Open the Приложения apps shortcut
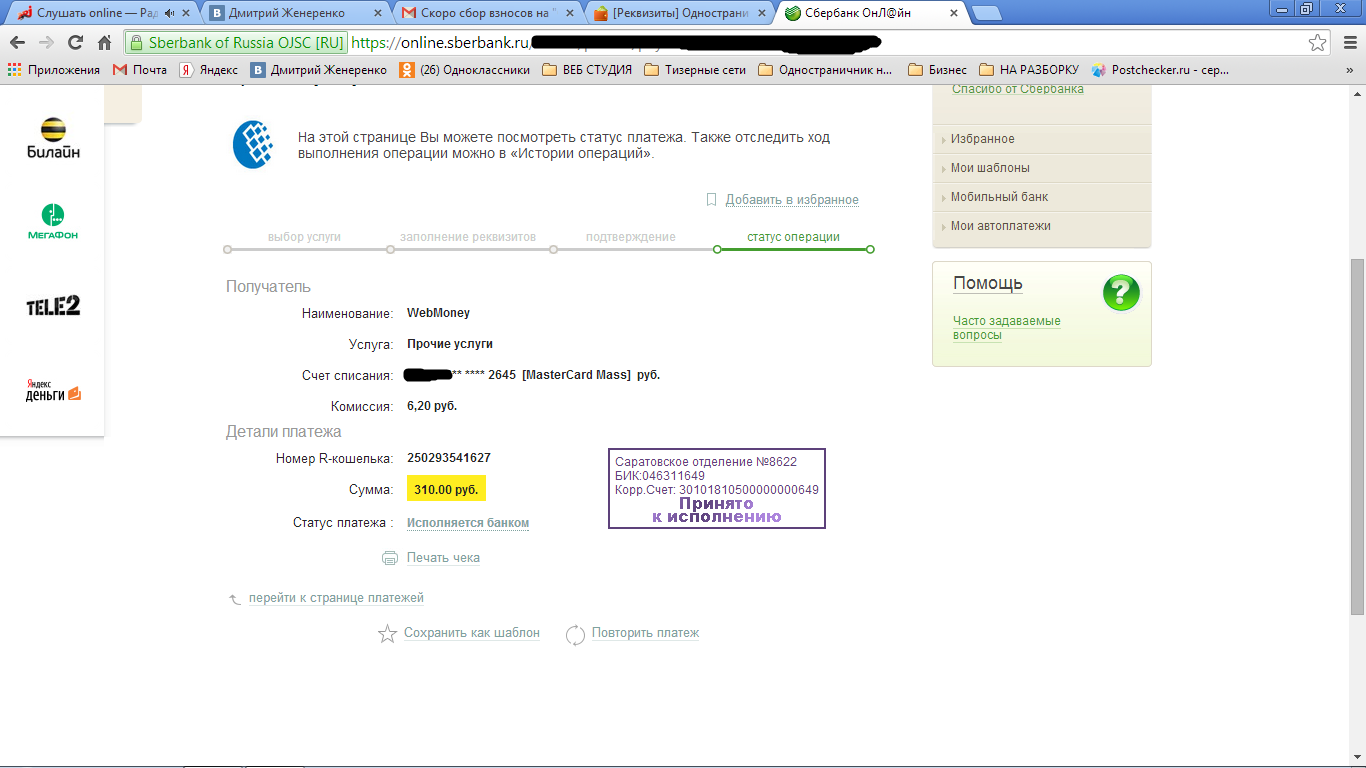Viewport: 1366px width, 768px height. (54, 70)
